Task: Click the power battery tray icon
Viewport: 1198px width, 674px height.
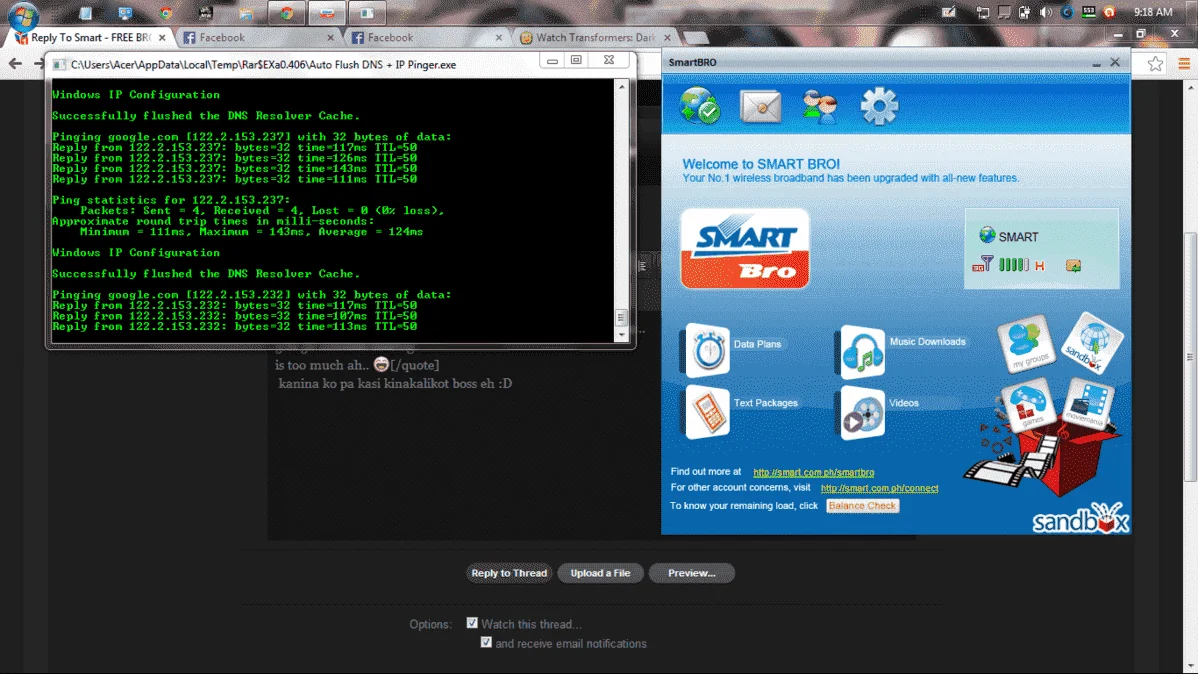Action: [x=1025, y=12]
